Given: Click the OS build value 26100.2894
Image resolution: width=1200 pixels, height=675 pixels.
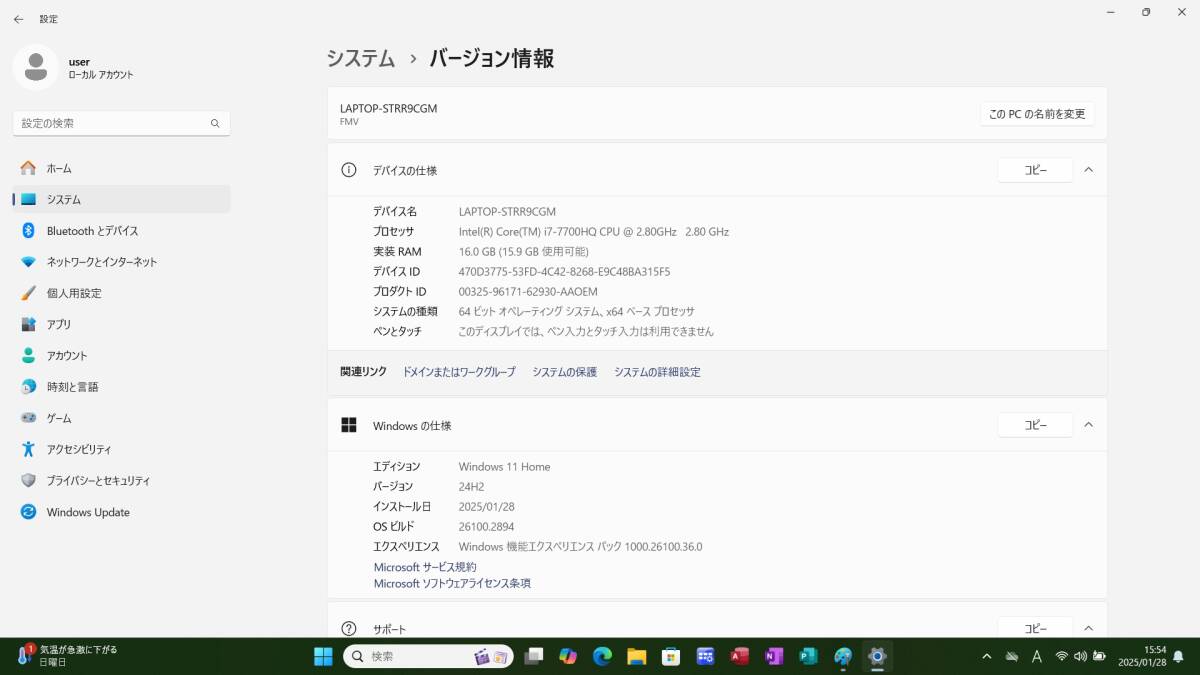Looking at the screenshot, I should (486, 526).
